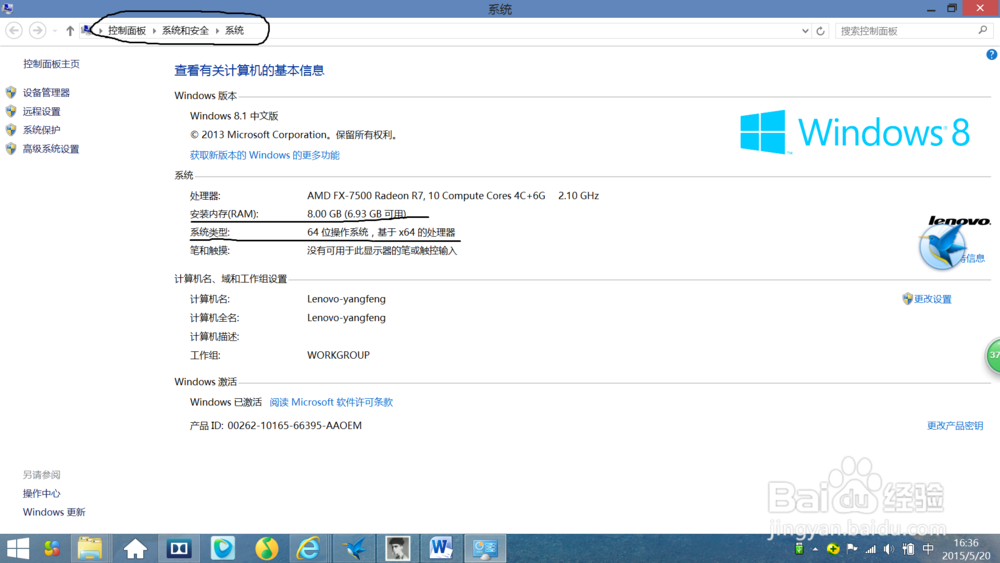Click the shield icon beside 系统保护

point(11,129)
